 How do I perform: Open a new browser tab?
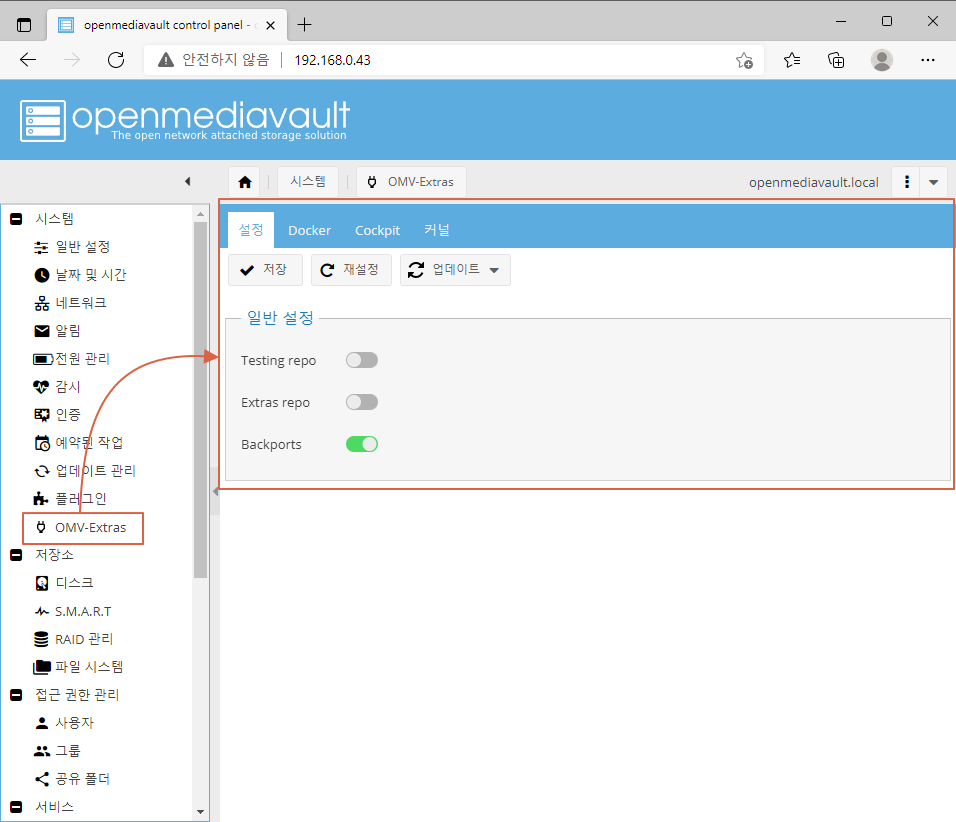[304, 24]
